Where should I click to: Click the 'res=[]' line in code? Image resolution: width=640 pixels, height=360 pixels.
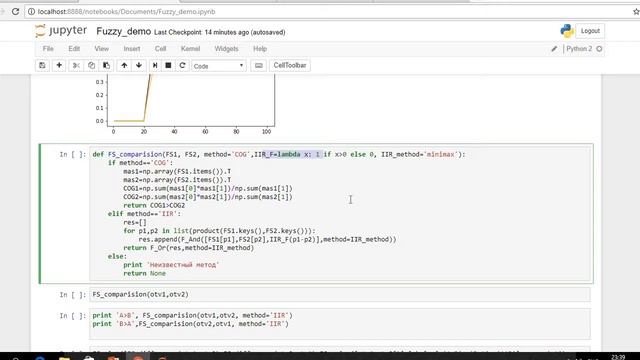[135, 222]
